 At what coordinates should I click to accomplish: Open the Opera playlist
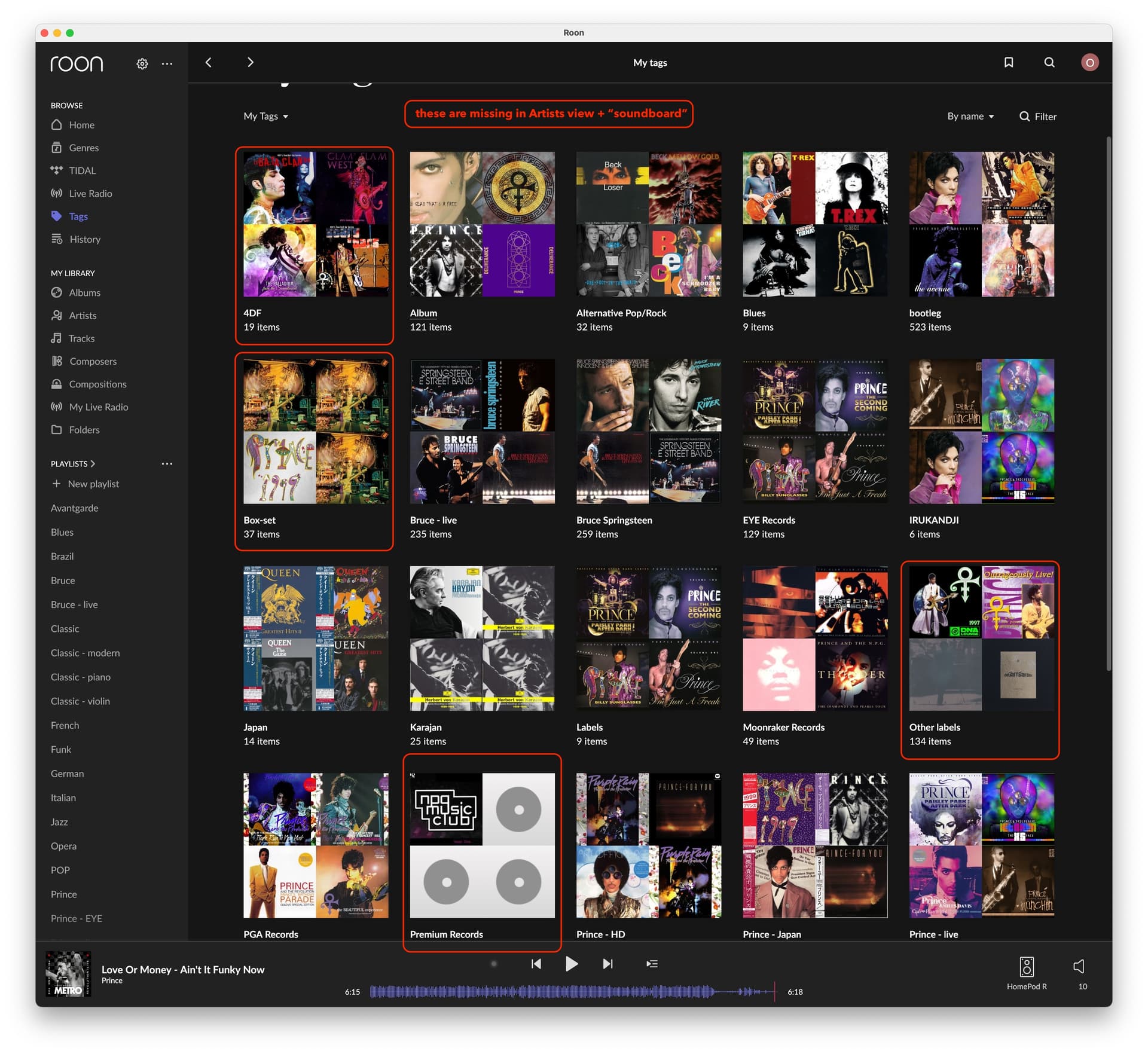coord(63,846)
